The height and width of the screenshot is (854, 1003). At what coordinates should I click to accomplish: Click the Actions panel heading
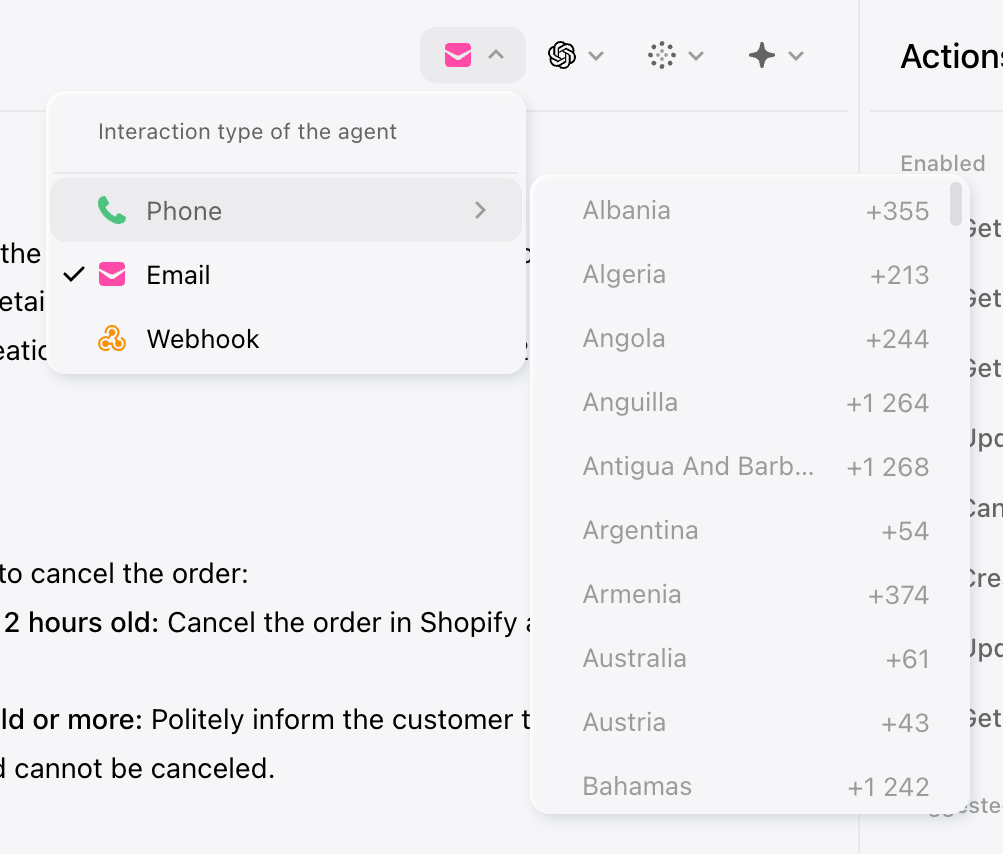coord(950,56)
